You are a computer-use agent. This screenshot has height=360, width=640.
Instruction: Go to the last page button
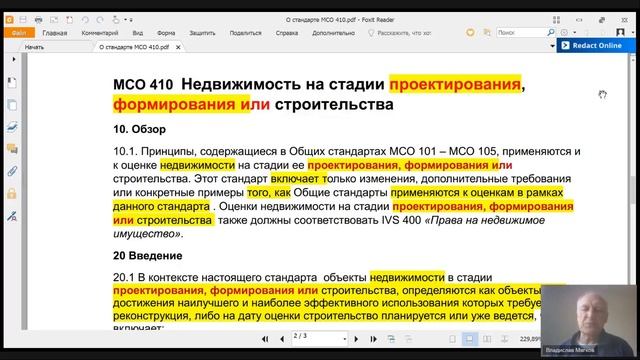click(x=373, y=339)
